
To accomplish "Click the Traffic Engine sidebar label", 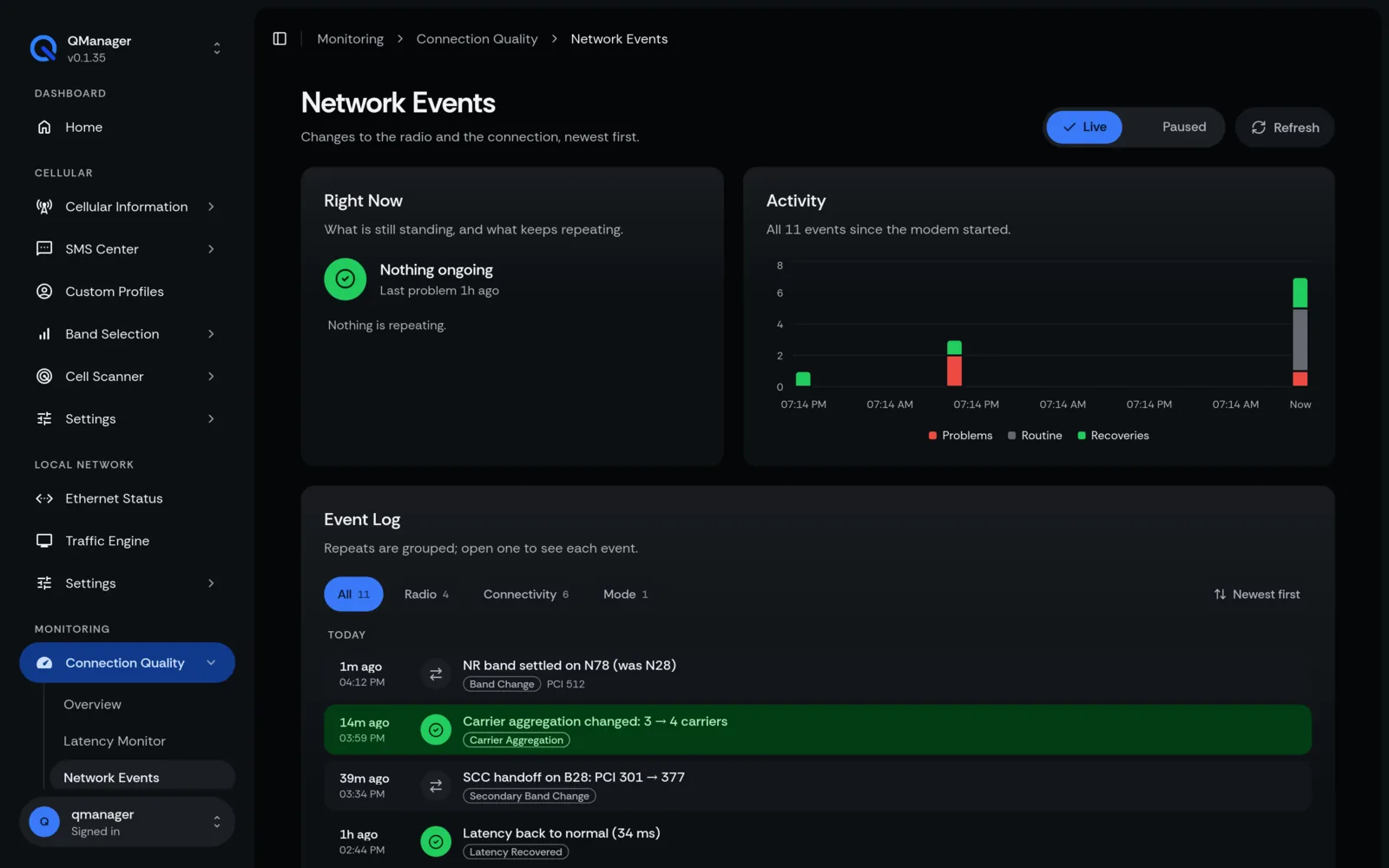I will point(108,541).
